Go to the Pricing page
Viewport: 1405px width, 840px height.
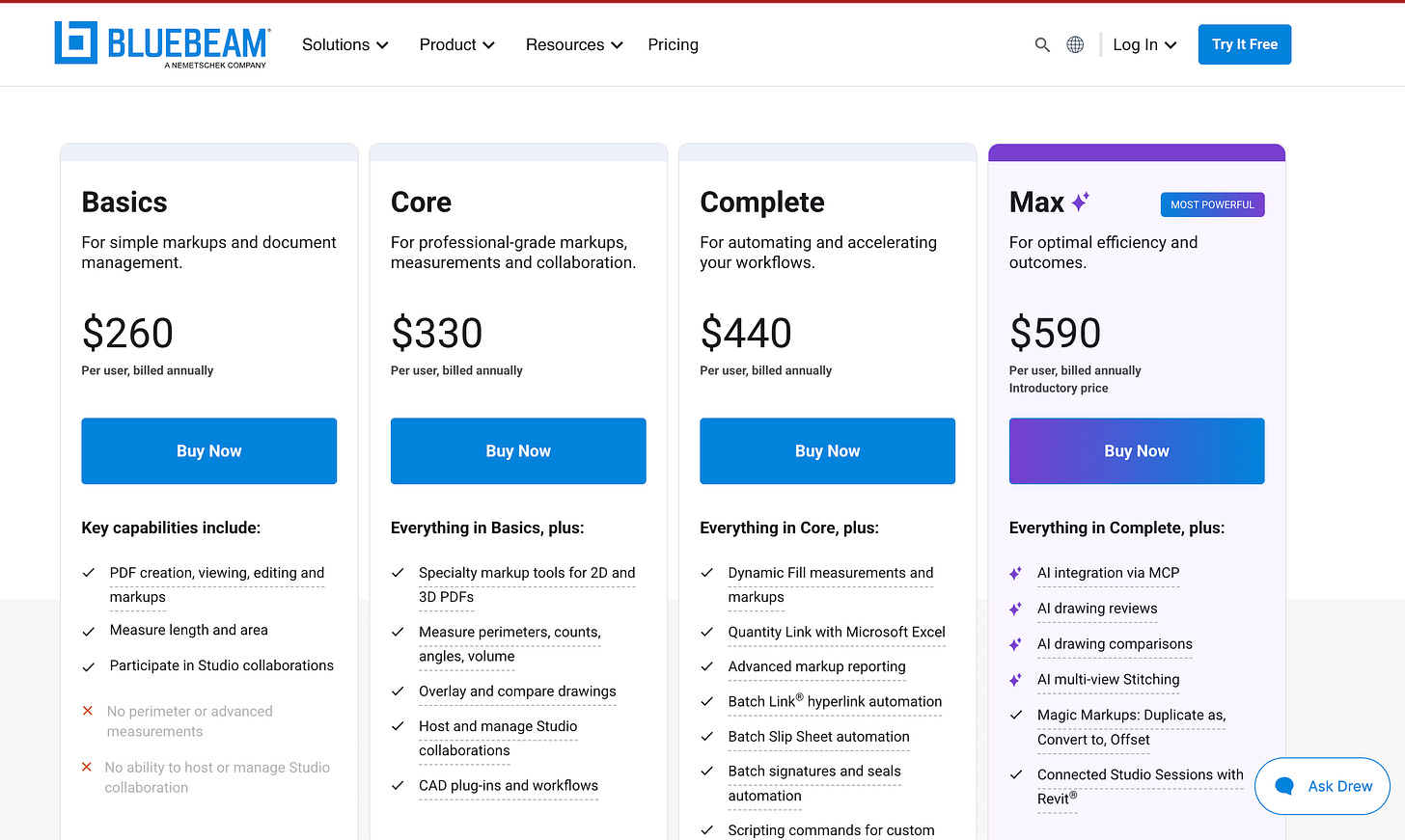pos(673,44)
